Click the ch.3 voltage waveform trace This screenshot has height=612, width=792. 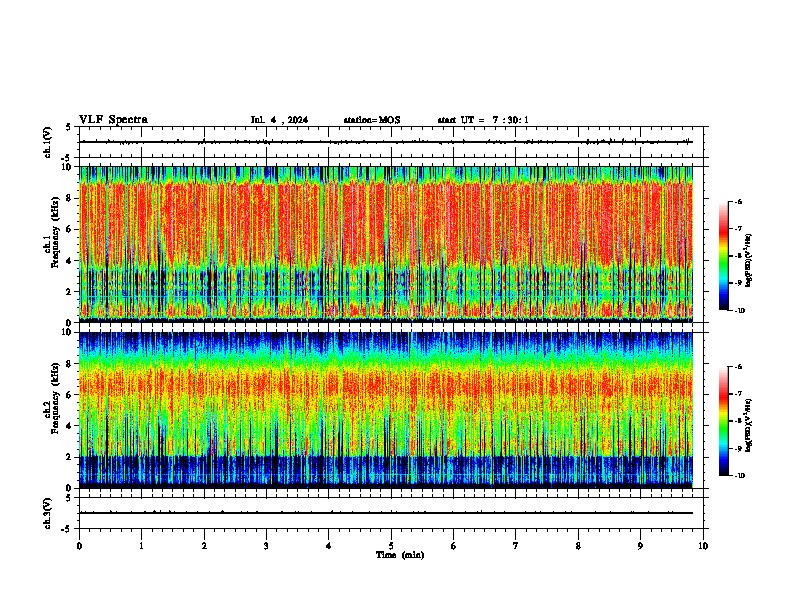point(386,513)
